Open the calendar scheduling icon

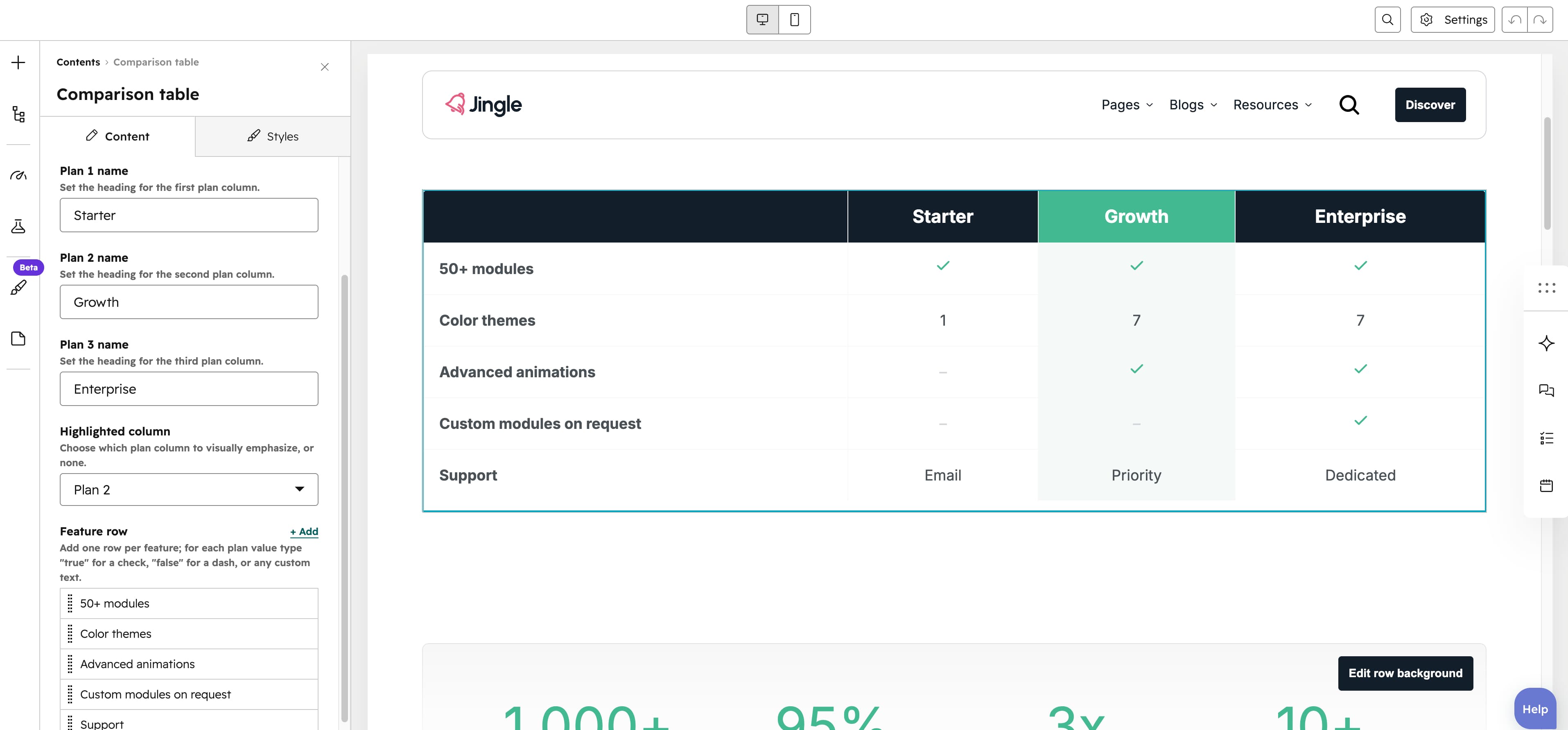pos(1546,486)
